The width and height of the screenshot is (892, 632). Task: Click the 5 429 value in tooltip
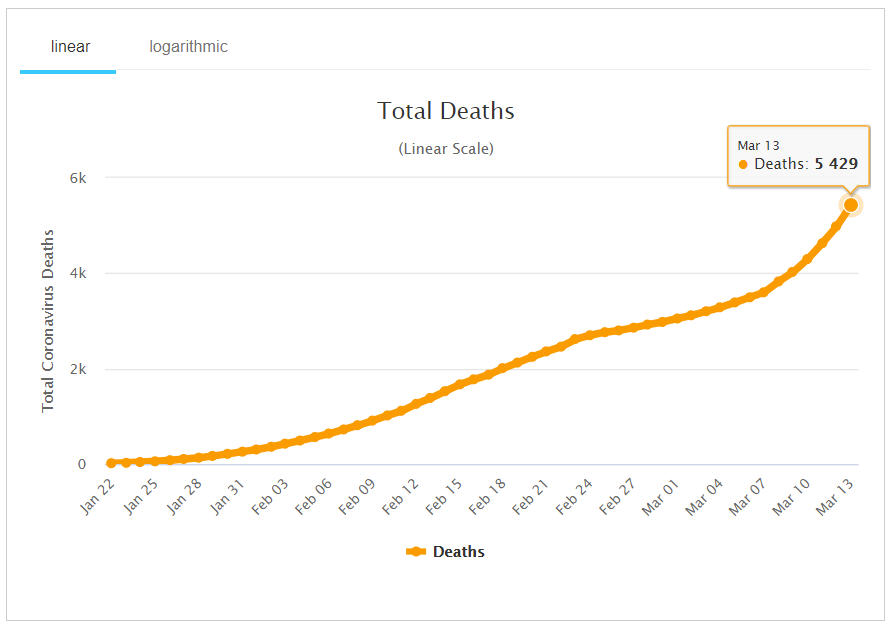835,164
